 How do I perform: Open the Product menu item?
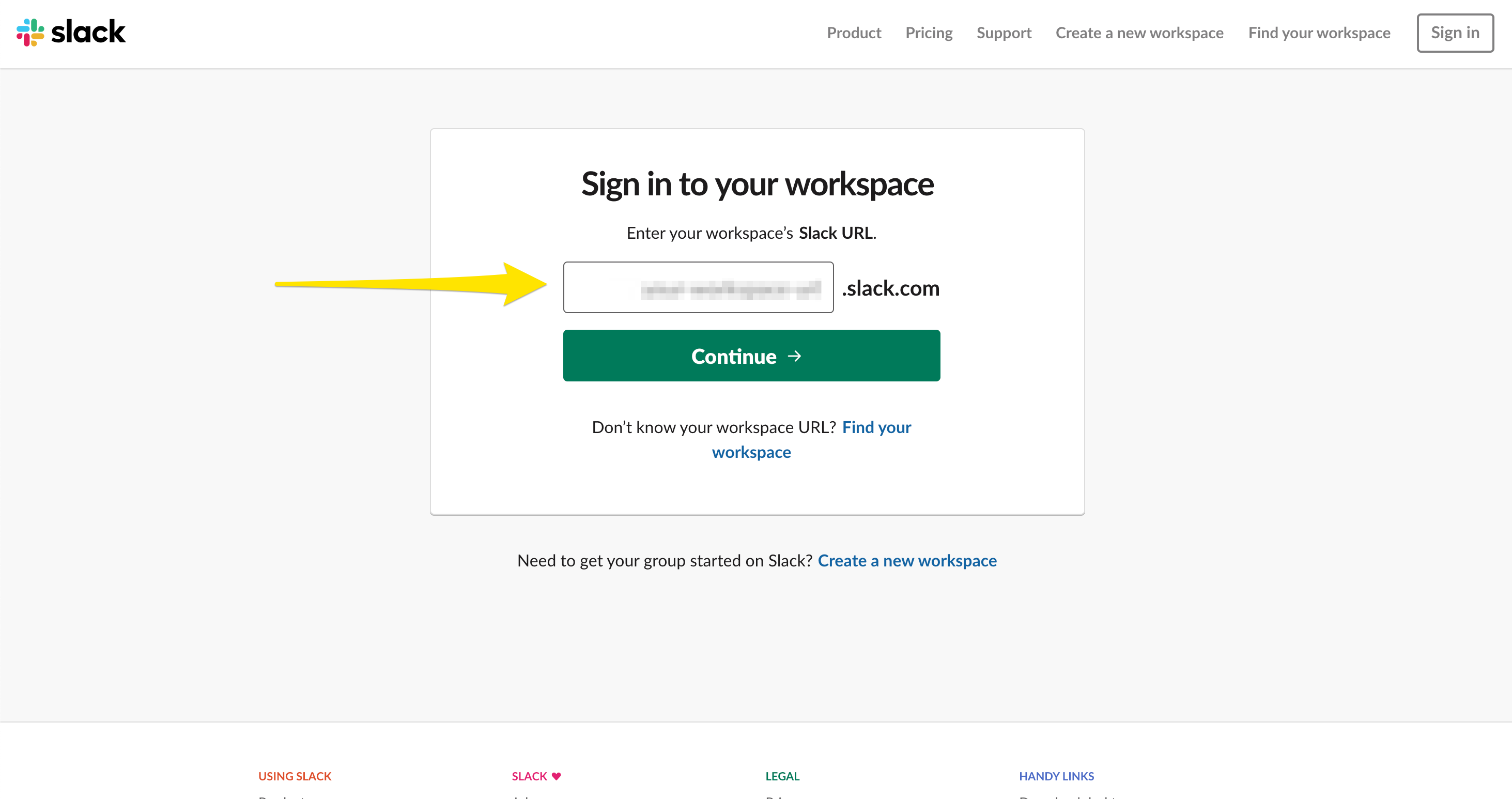click(x=854, y=33)
